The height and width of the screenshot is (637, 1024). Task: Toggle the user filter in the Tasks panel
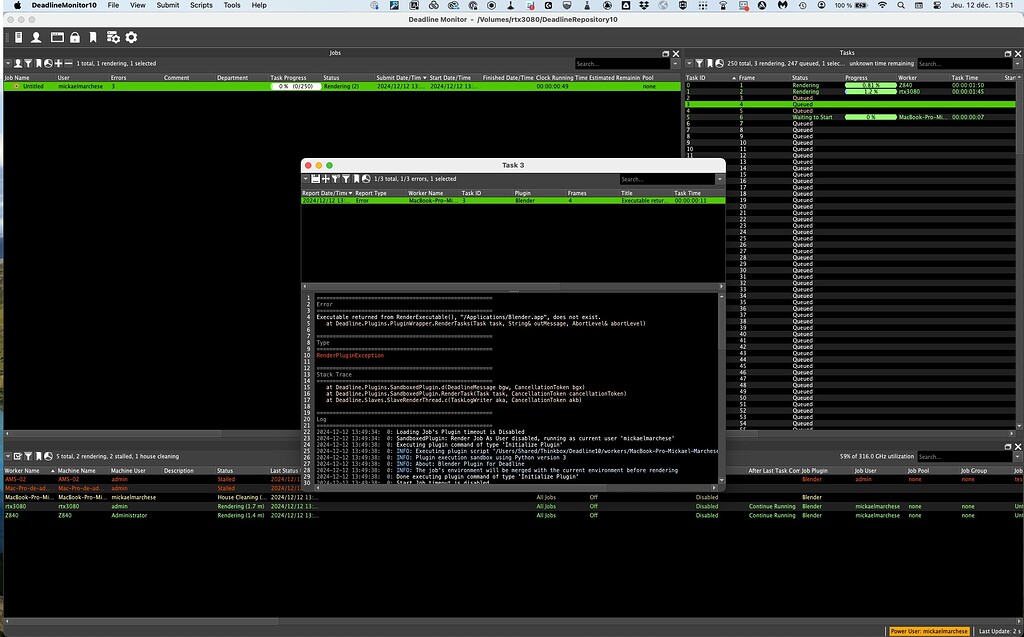(699, 63)
